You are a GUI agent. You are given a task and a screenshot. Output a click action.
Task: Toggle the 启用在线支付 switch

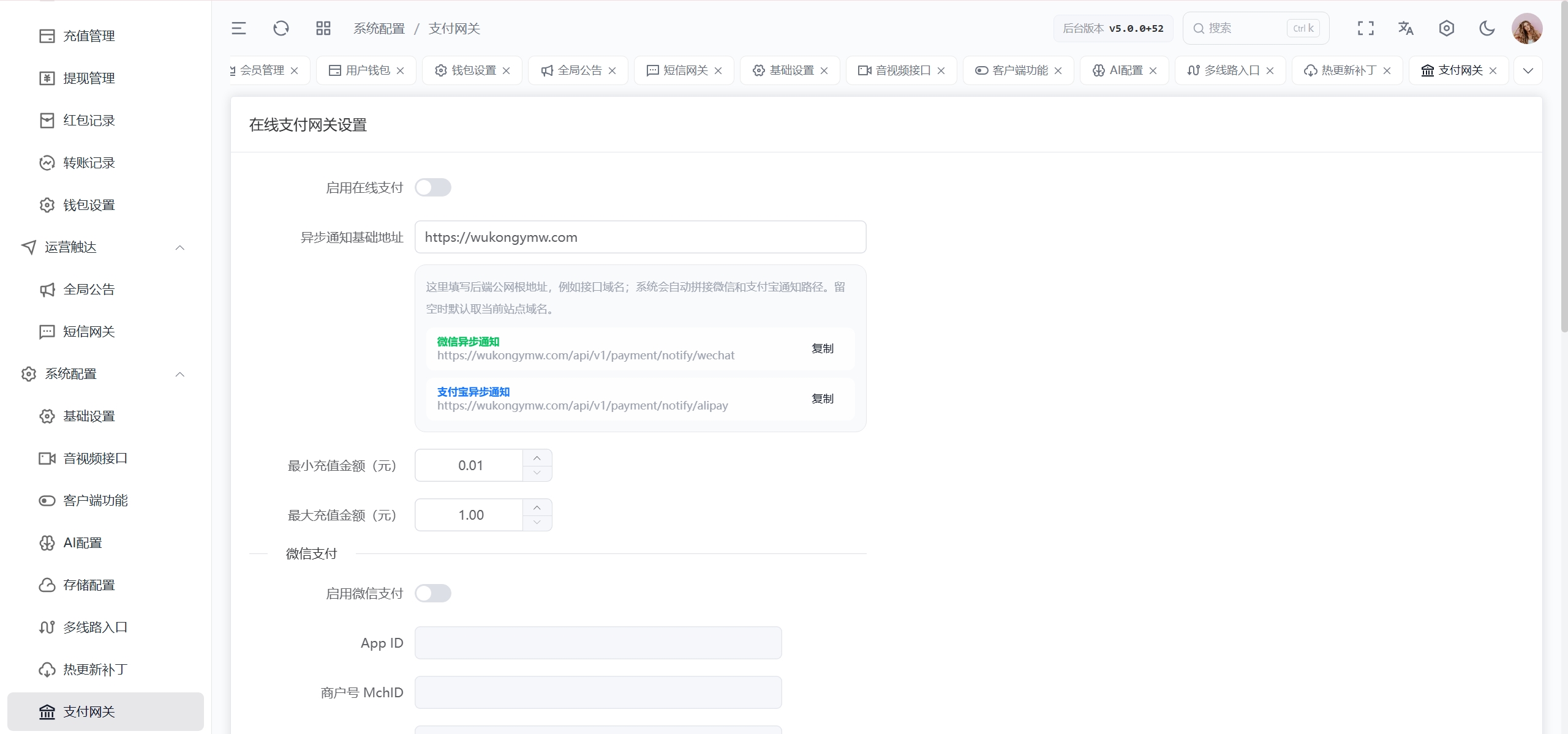[433, 187]
